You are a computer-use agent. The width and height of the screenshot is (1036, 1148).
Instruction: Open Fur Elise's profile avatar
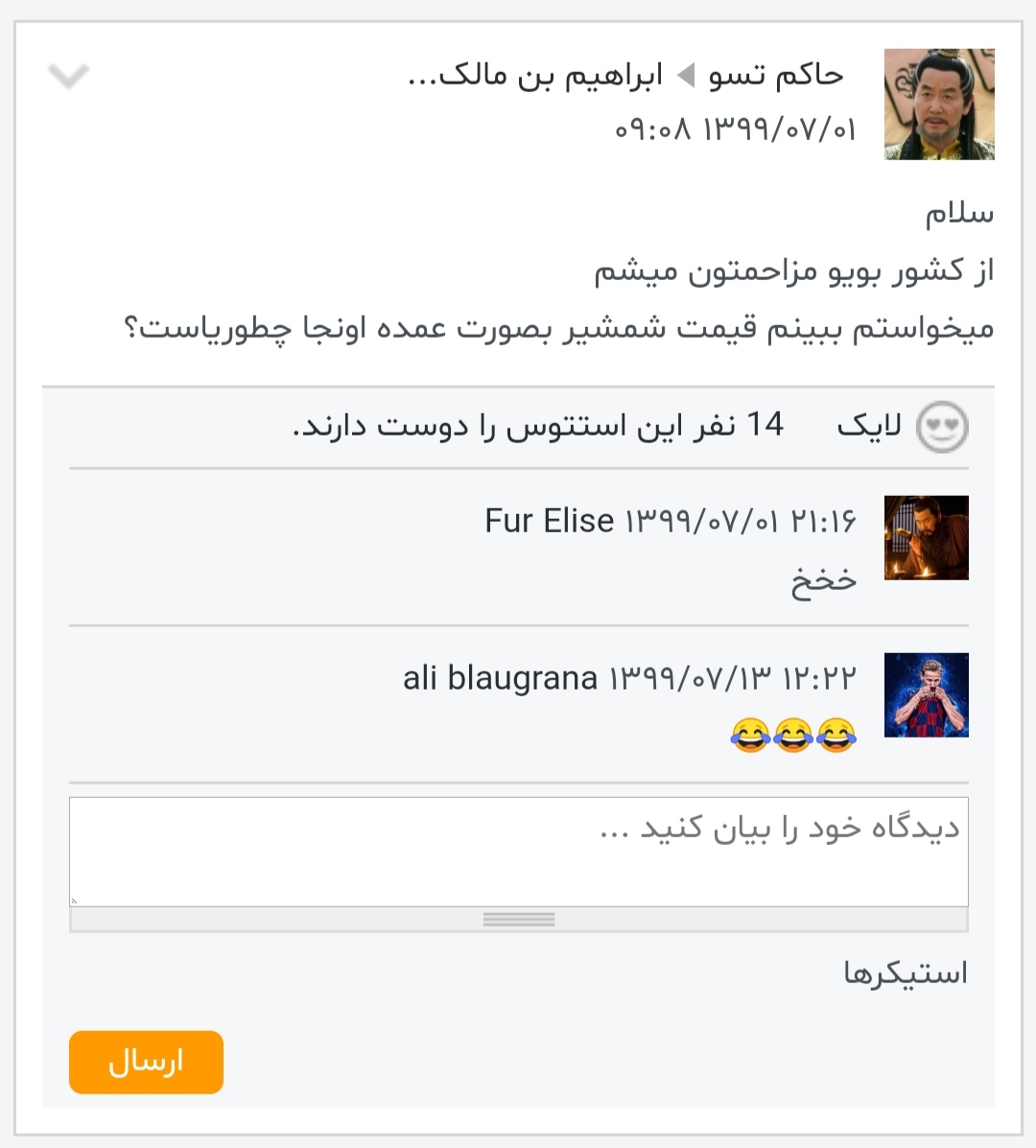coord(927,537)
